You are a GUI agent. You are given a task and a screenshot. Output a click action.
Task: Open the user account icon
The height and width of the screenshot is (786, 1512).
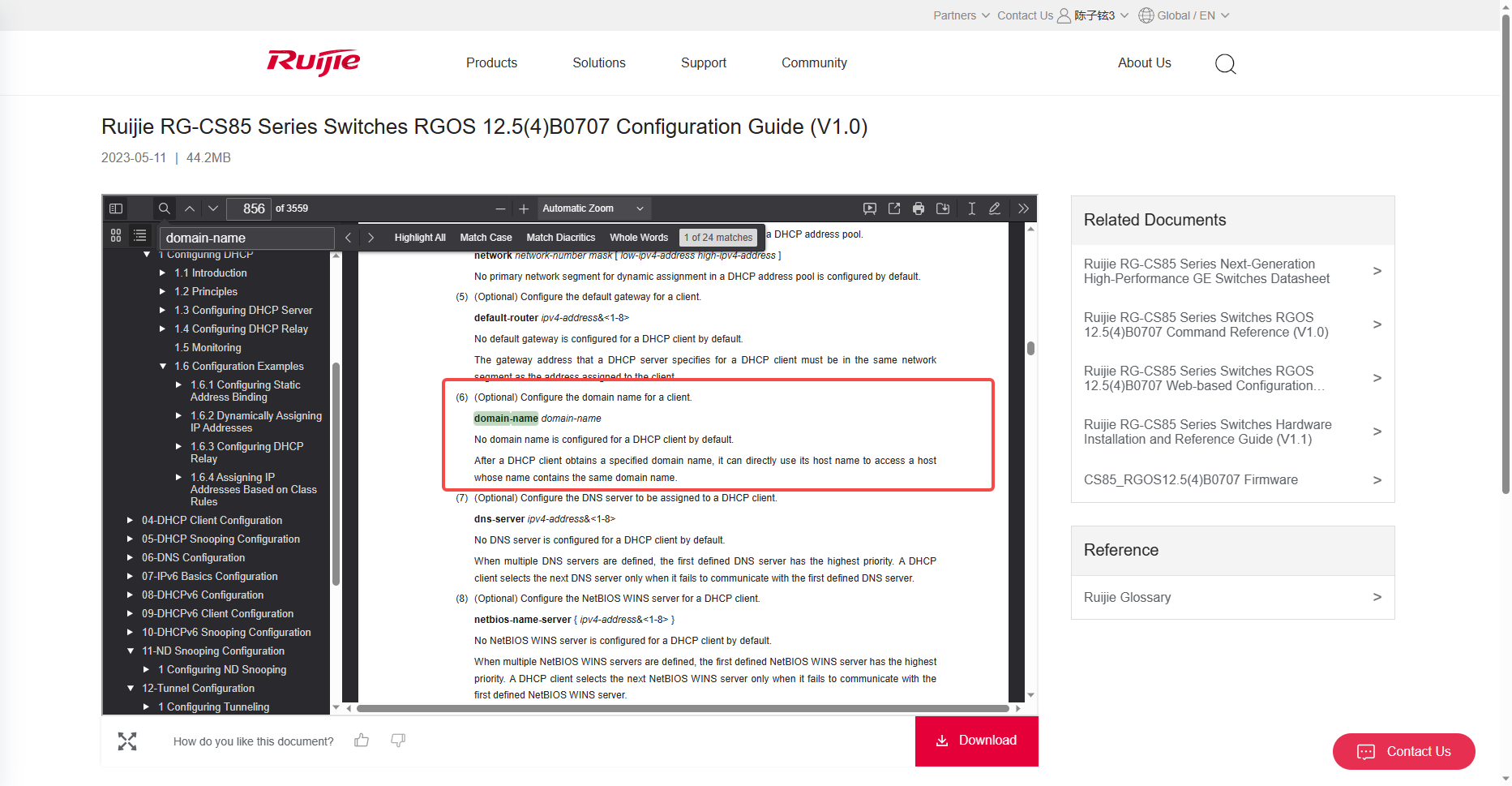point(1064,15)
